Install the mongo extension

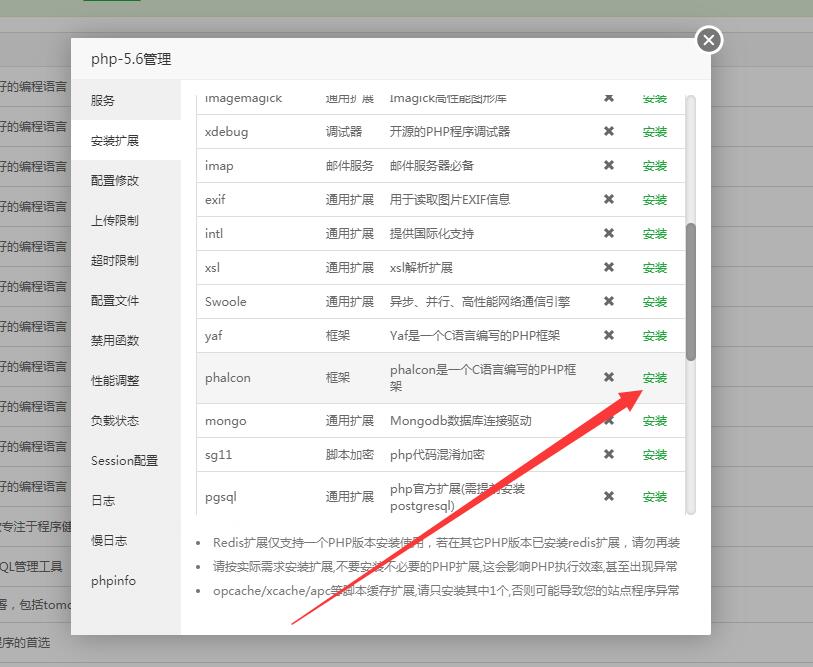(x=655, y=421)
